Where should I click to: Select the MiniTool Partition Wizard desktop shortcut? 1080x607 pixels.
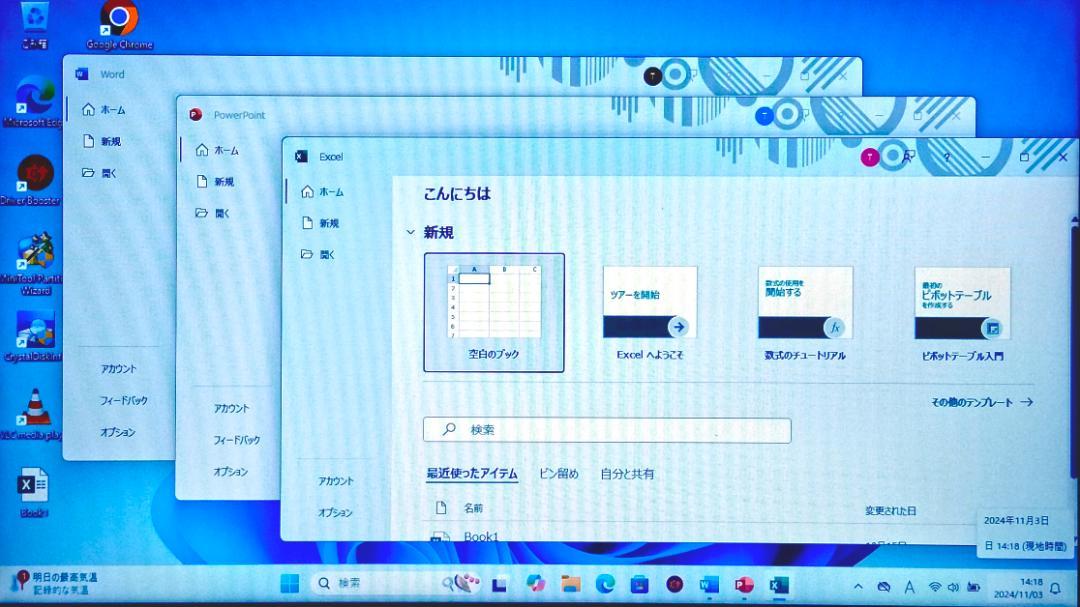coord(34,264)
